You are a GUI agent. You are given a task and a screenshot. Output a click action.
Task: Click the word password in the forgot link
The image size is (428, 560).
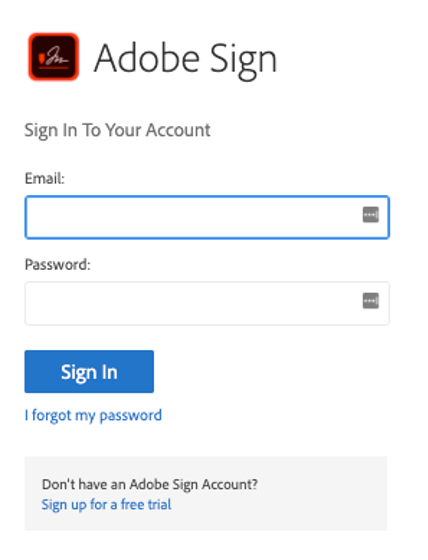coord(131,416)
